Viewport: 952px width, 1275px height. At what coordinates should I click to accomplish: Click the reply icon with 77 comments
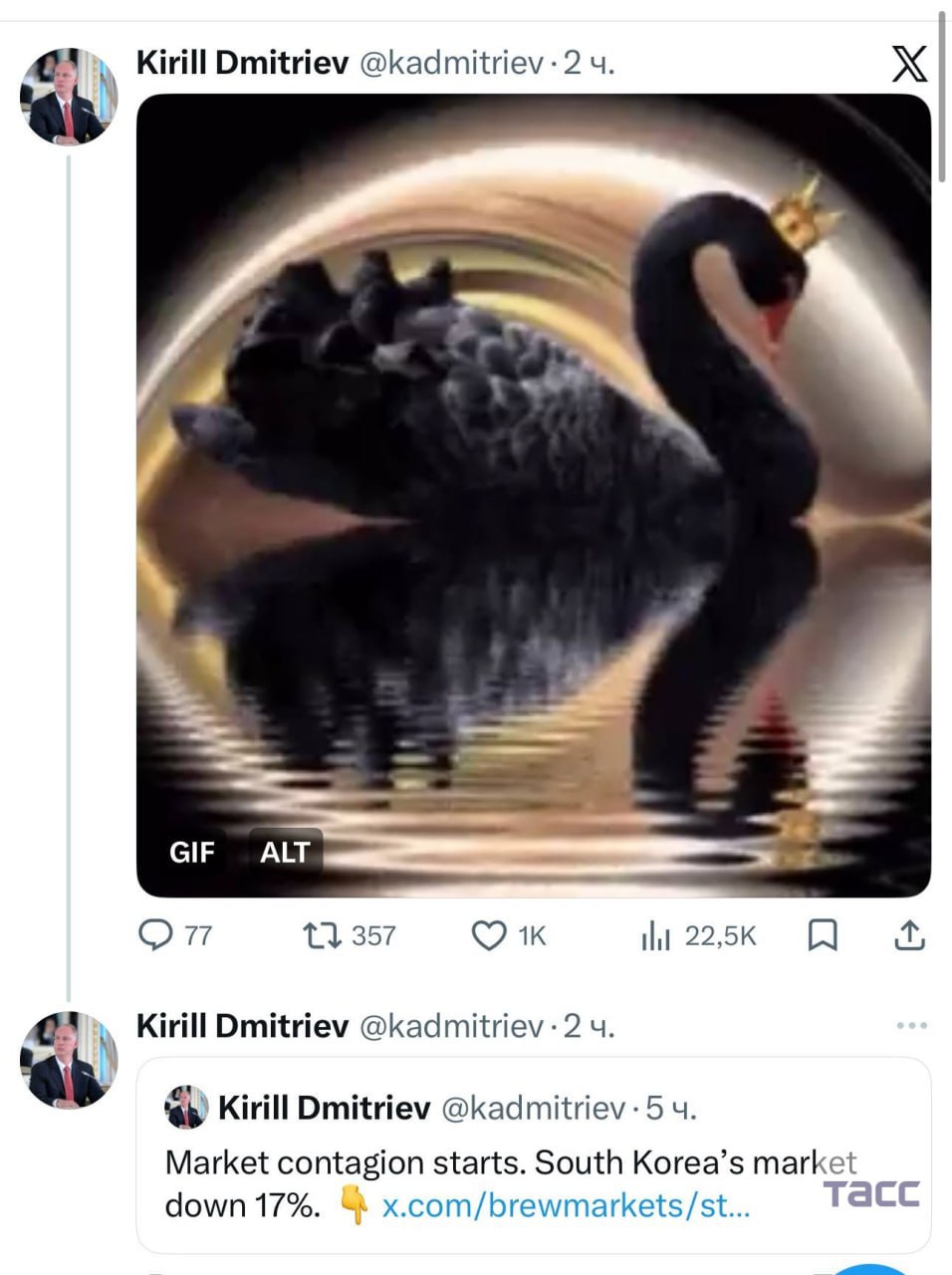click(155, 935)
